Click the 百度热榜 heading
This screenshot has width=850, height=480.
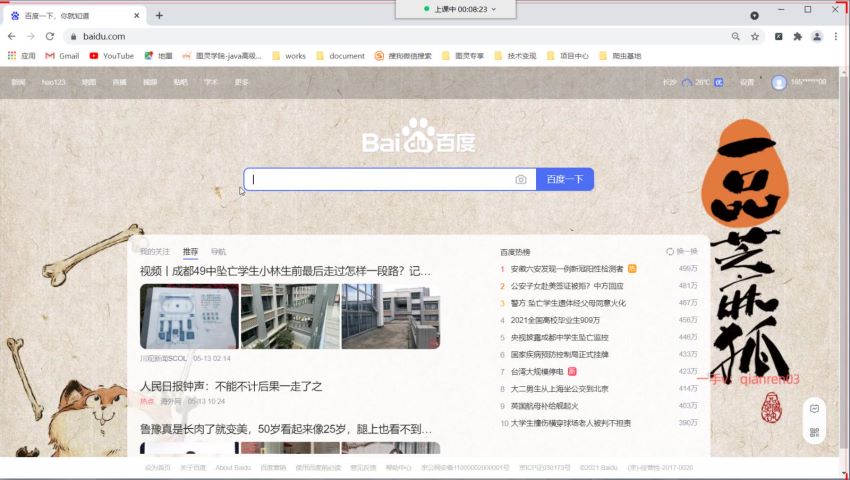click(x=515, y=252)
